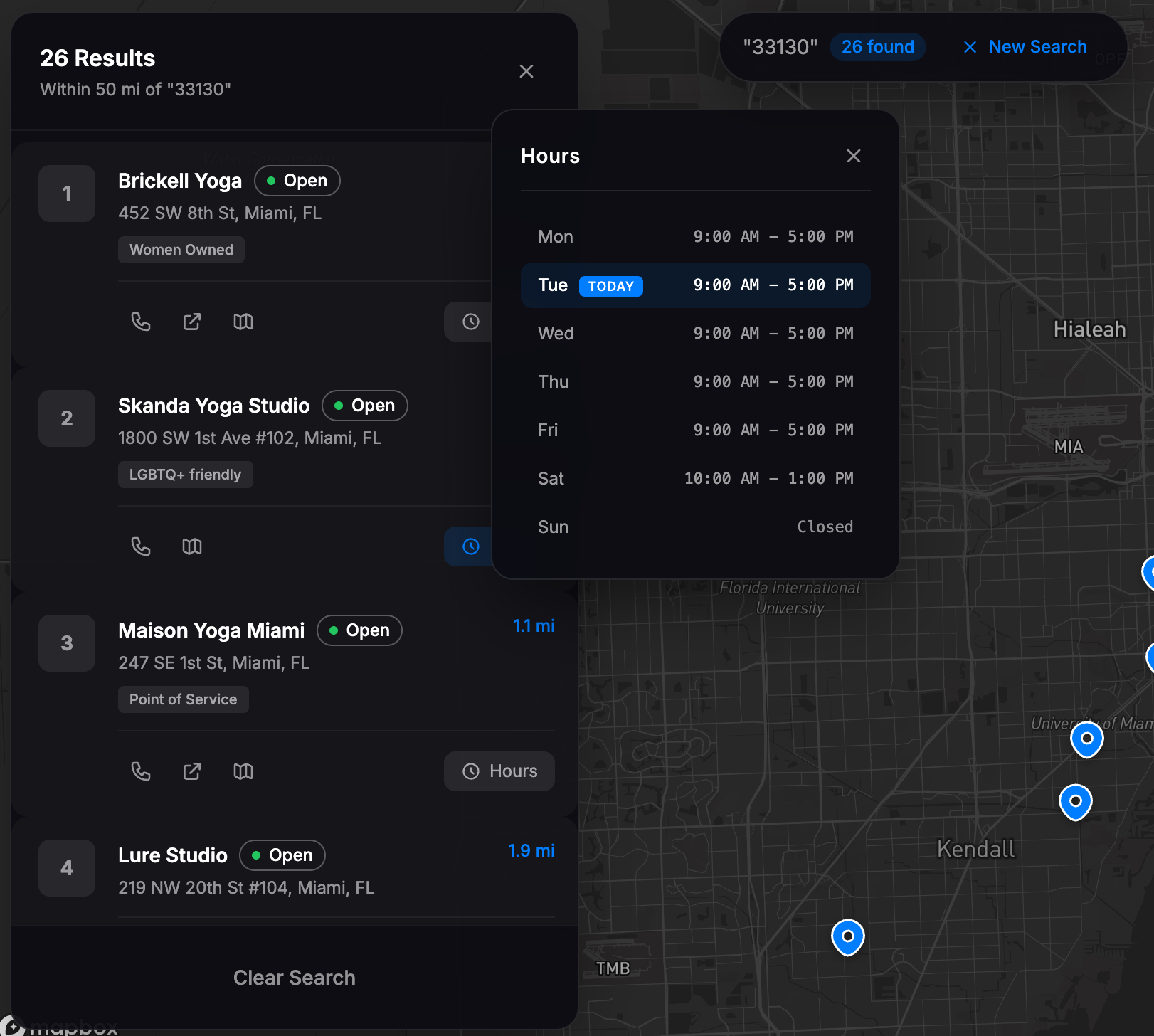This screenshot has height=1036, width=1154.
Task: Click the map pin near Kendall
Action: (x=1075, y=801)
